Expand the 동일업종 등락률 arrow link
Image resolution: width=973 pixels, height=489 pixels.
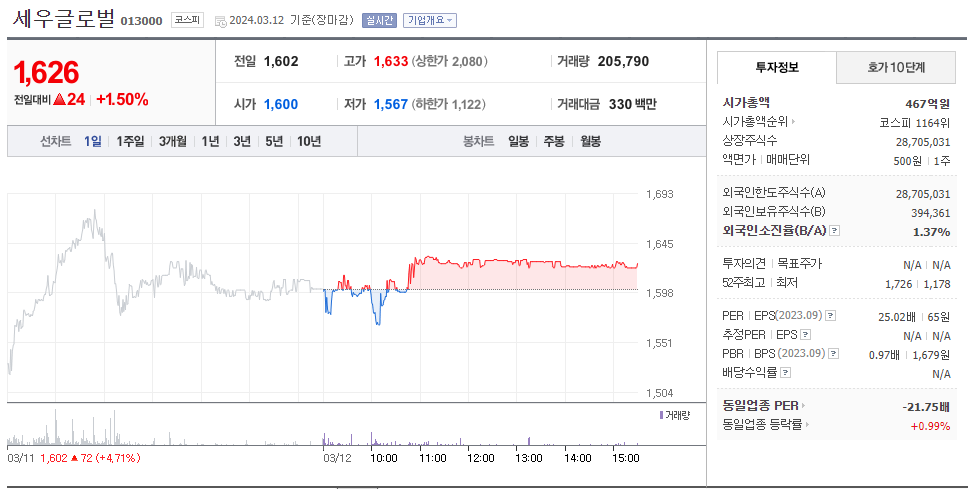(x=807, y=424)
